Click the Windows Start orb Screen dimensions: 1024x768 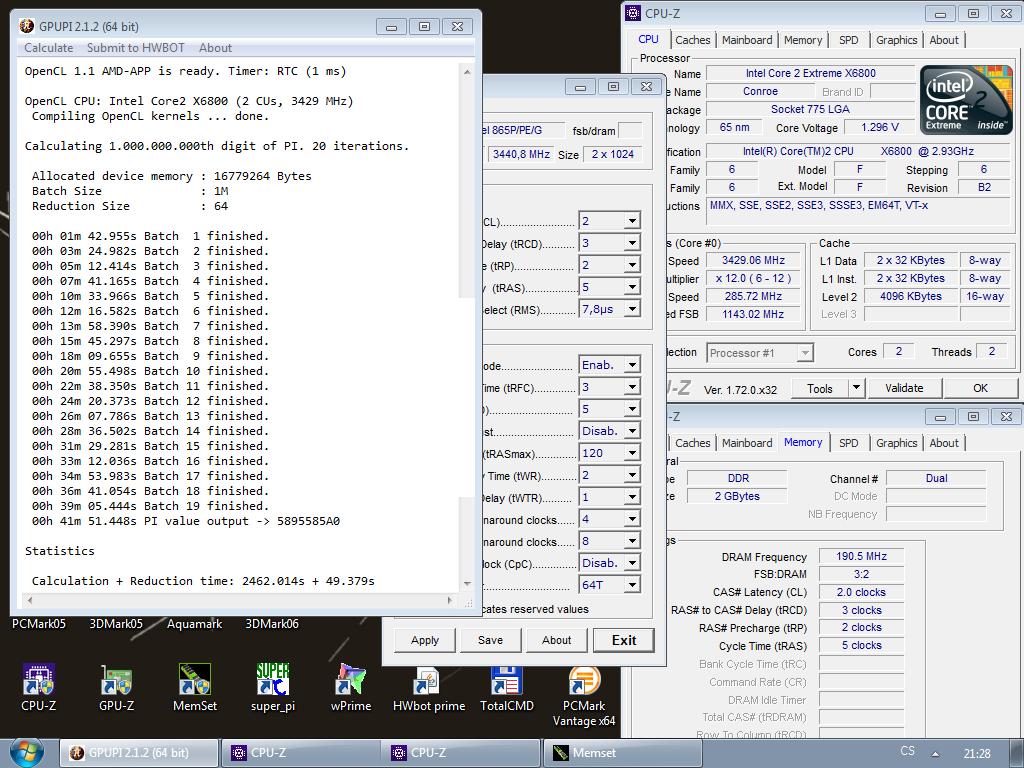(x=27, y=752)
